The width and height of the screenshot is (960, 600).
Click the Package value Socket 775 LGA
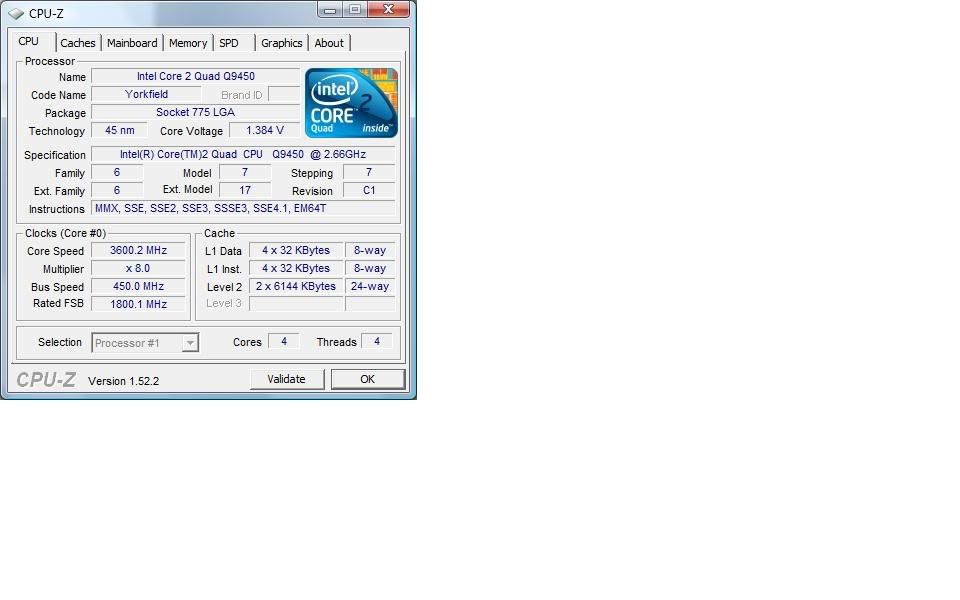196,112
